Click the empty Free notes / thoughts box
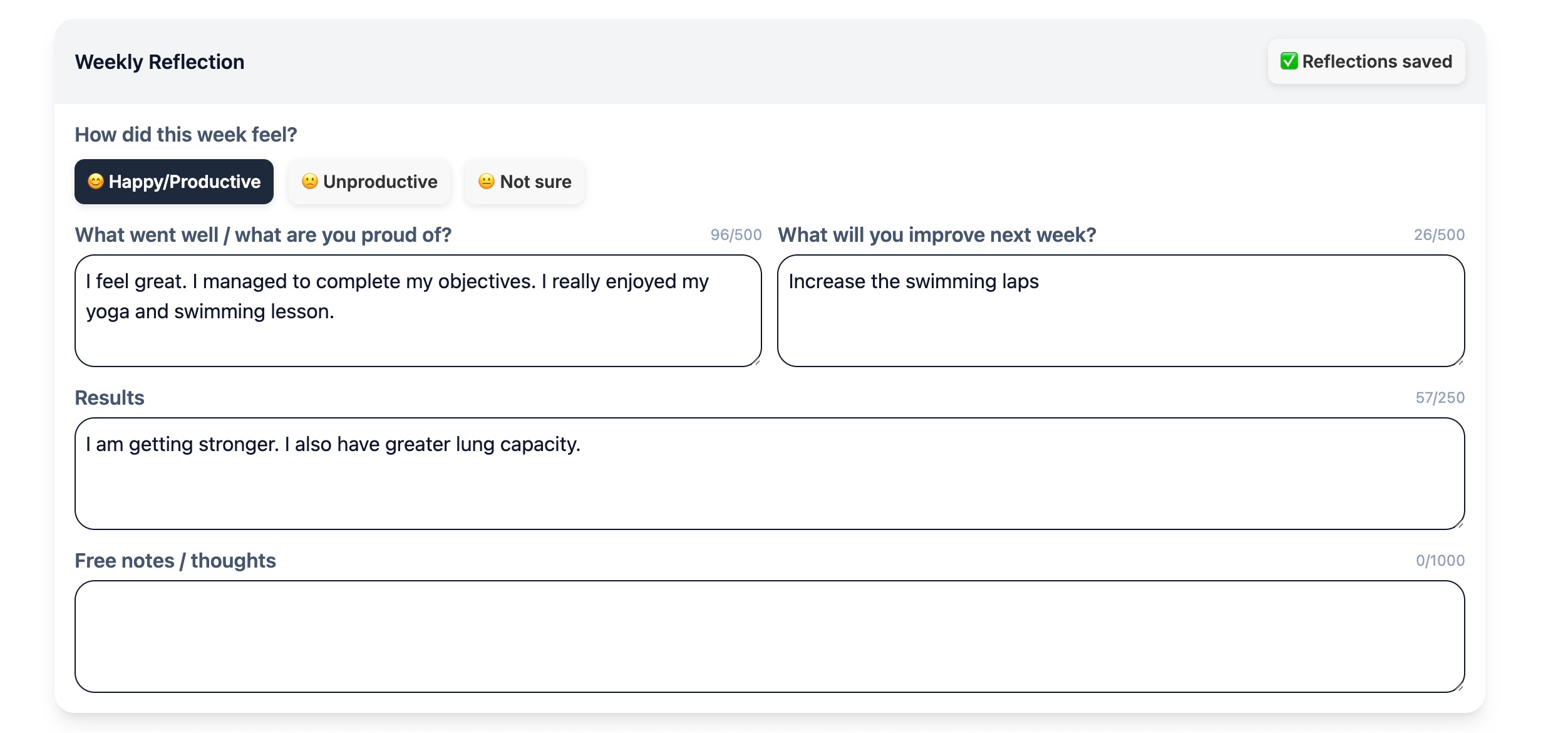This screenshot has height=733, width=1568. (769, 636)
